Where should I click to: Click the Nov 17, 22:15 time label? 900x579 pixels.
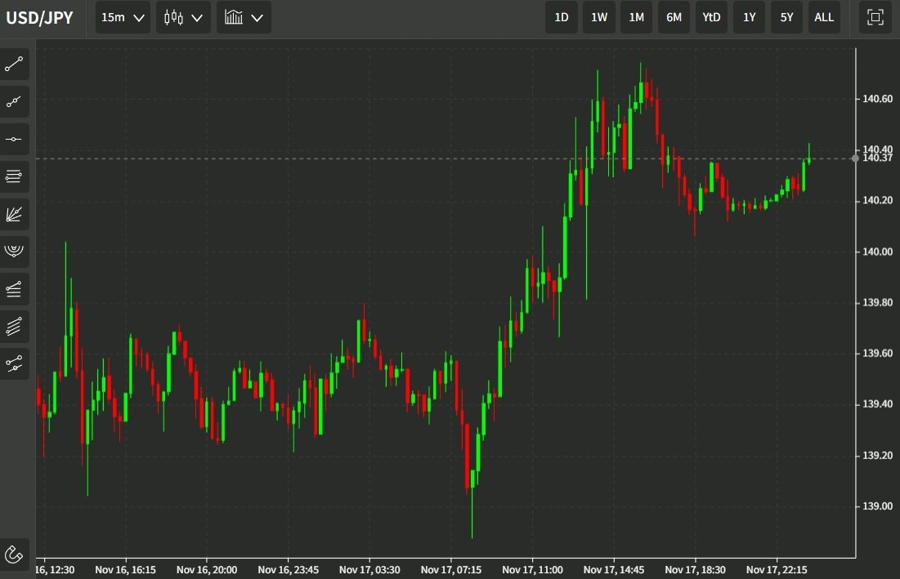(x=777, y=570)
